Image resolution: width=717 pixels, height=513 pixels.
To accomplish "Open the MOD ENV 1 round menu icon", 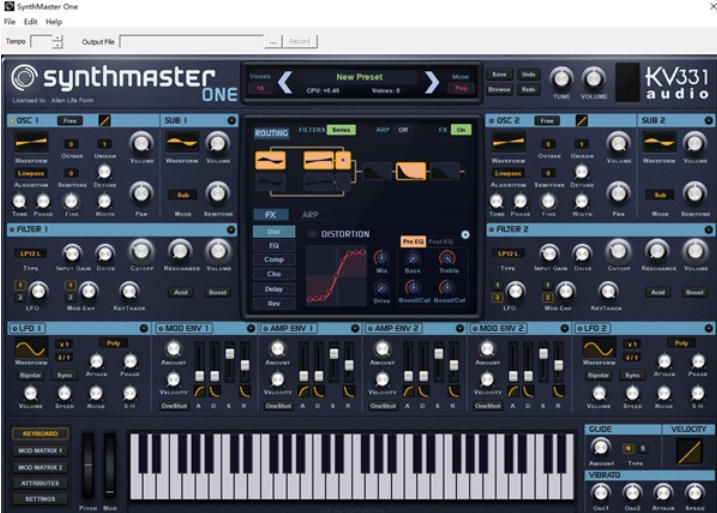I will click(x=251, y=328).
